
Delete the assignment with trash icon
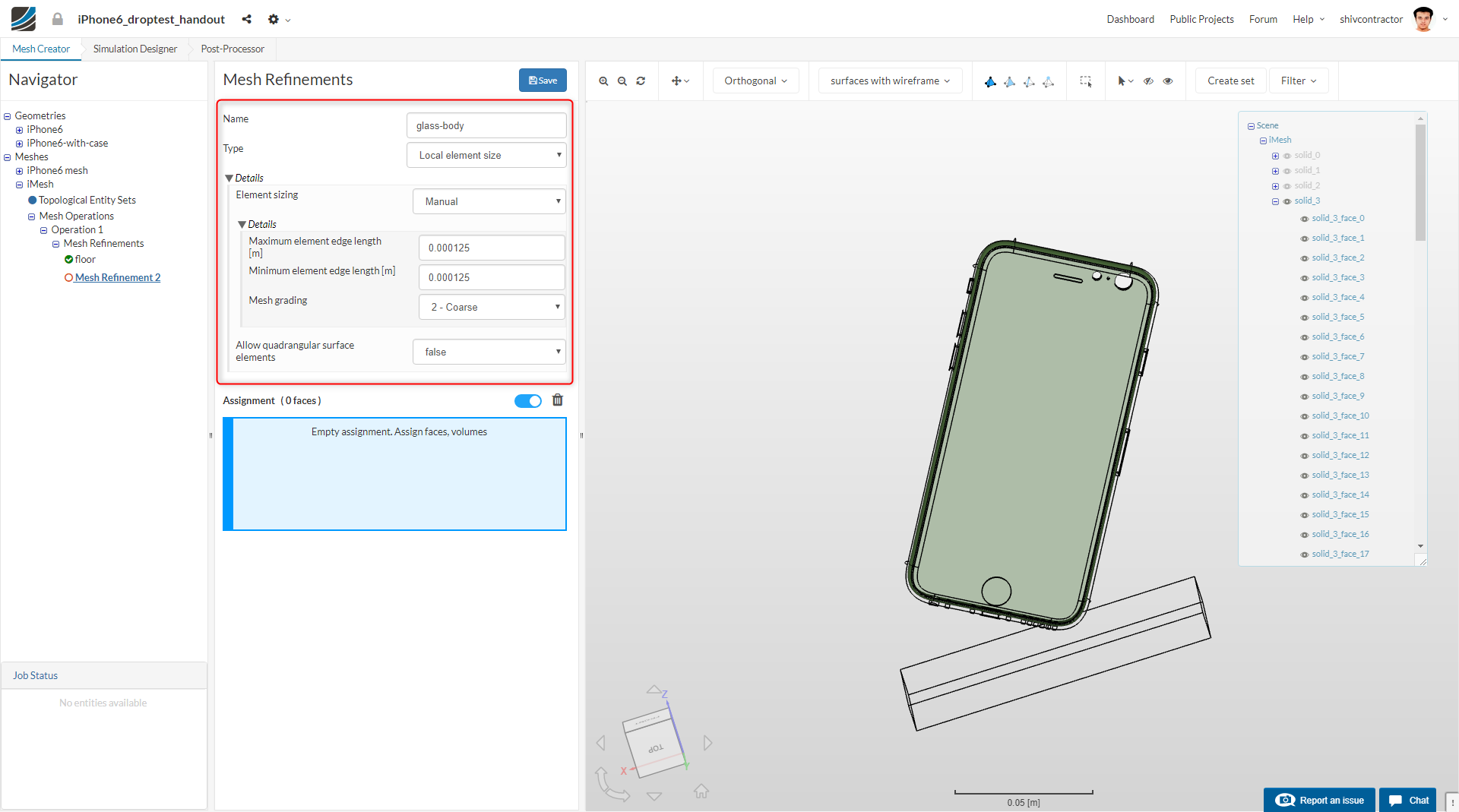pyautogui.click(x=558, y=400)
